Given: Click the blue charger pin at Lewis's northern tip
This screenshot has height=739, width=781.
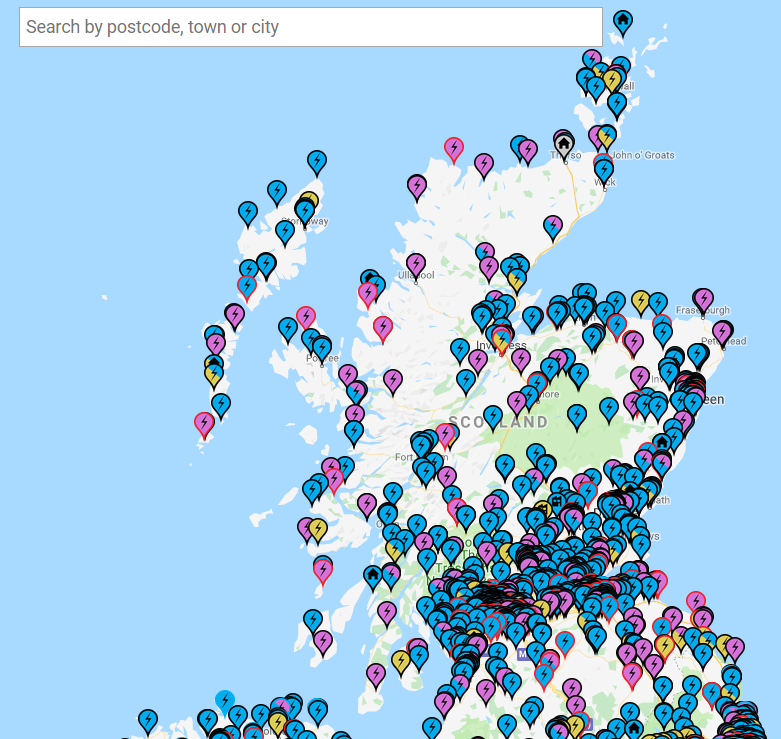Looking at the screenshot, I should coord(317,163).
